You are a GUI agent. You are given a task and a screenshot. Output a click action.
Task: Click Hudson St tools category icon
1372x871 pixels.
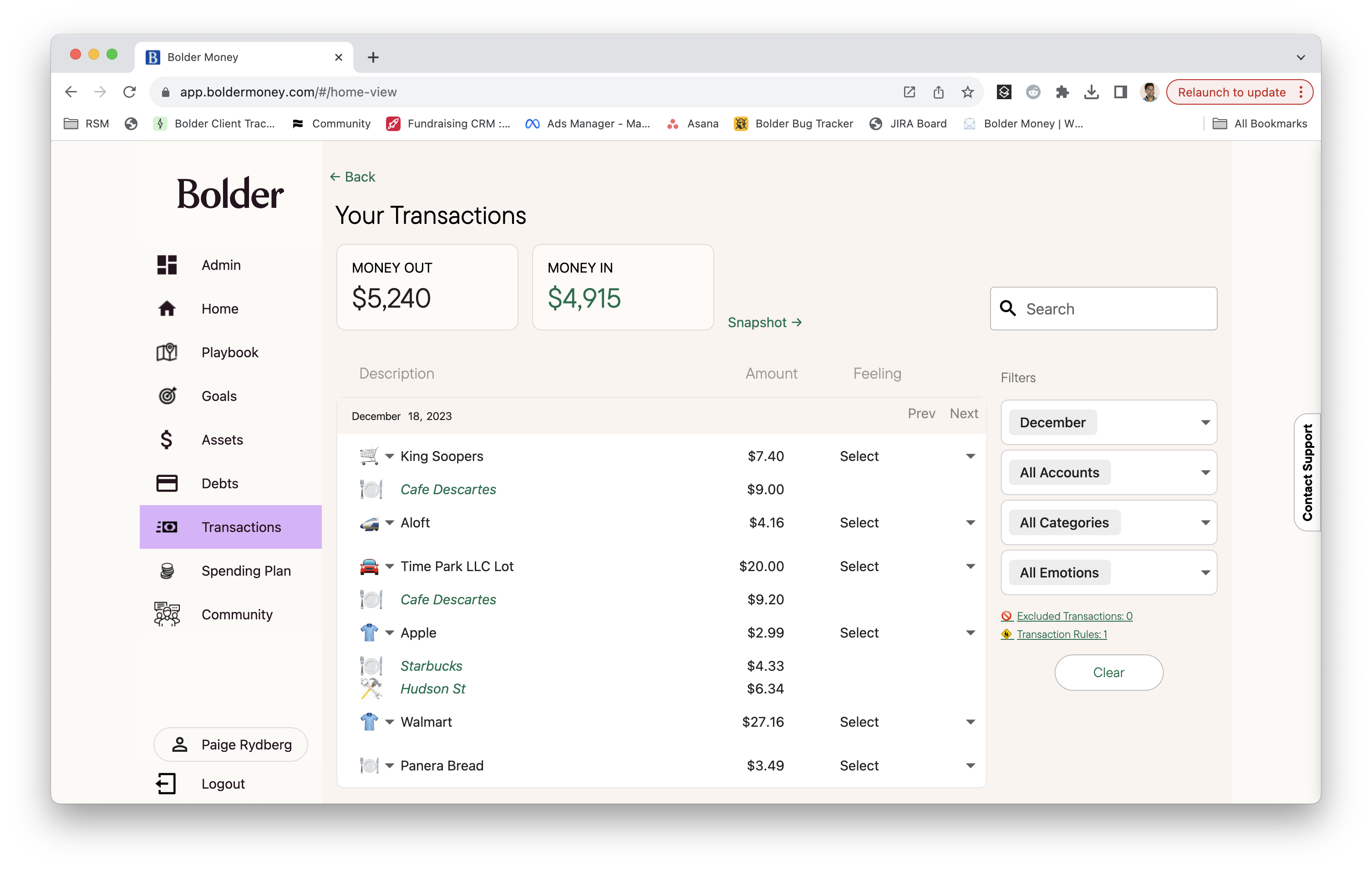coord(371,688)
